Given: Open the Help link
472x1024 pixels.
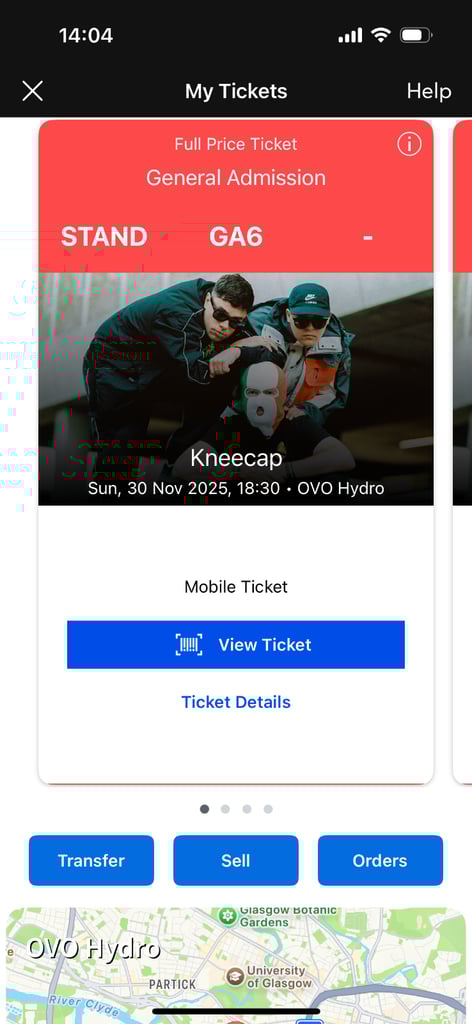Looking at the screenshot, I should (429, 91).
